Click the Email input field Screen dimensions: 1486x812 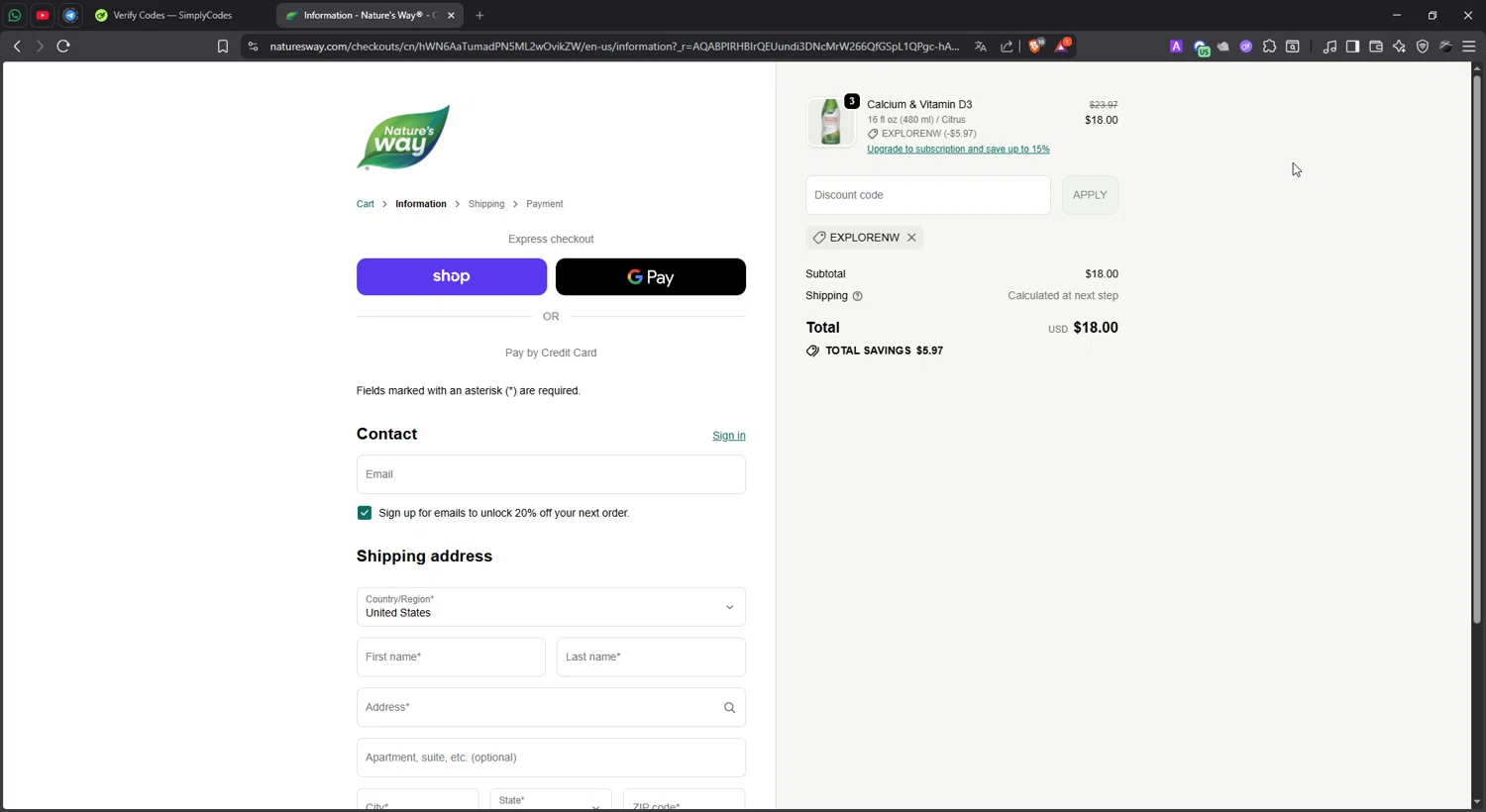(551, 474)
